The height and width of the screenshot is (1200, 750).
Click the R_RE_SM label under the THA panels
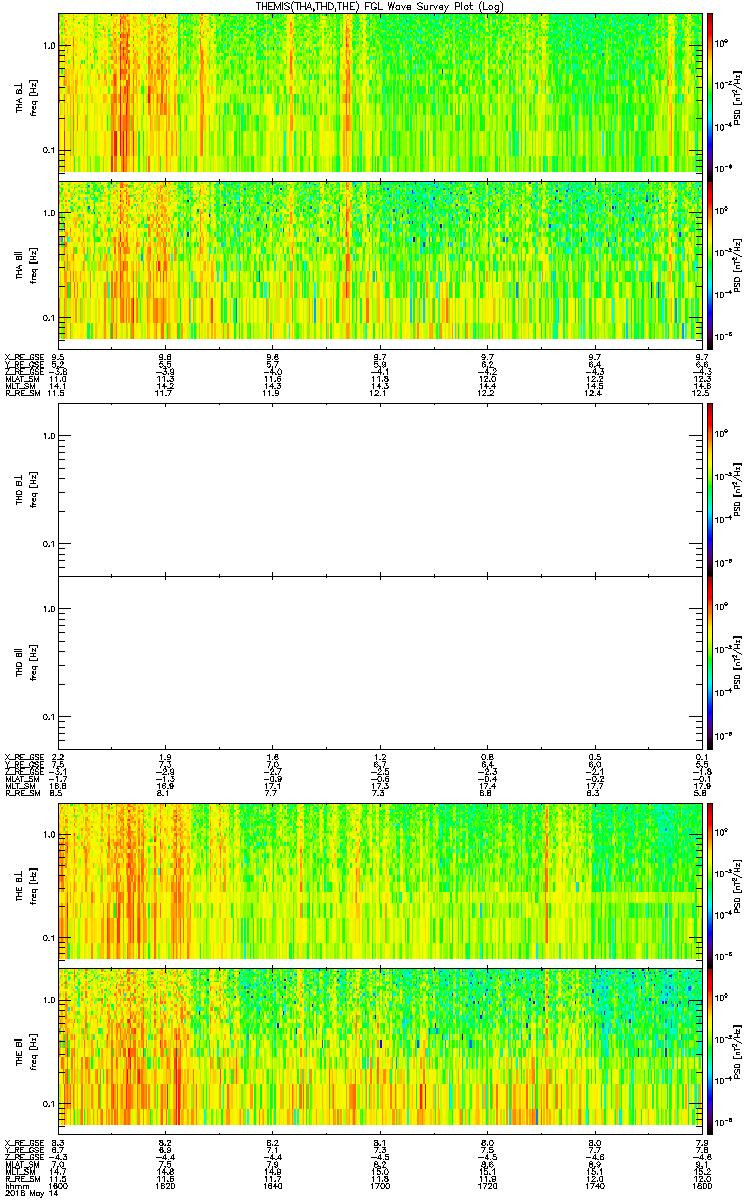[x=23, y=395]
